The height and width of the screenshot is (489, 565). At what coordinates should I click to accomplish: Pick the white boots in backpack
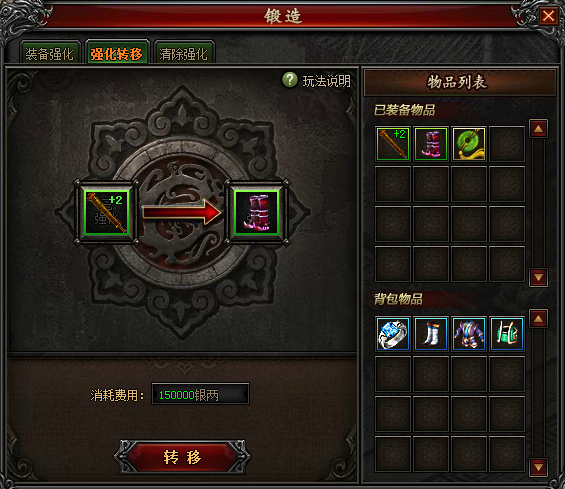pos(431,334)
